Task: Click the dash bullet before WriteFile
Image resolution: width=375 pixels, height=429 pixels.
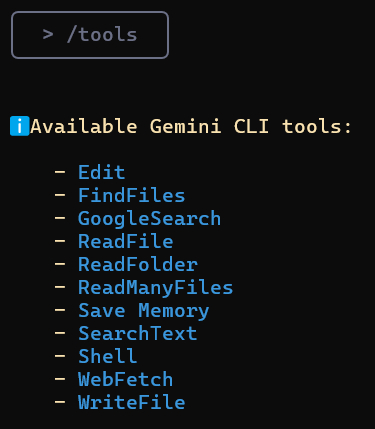Action: (60, 402)
